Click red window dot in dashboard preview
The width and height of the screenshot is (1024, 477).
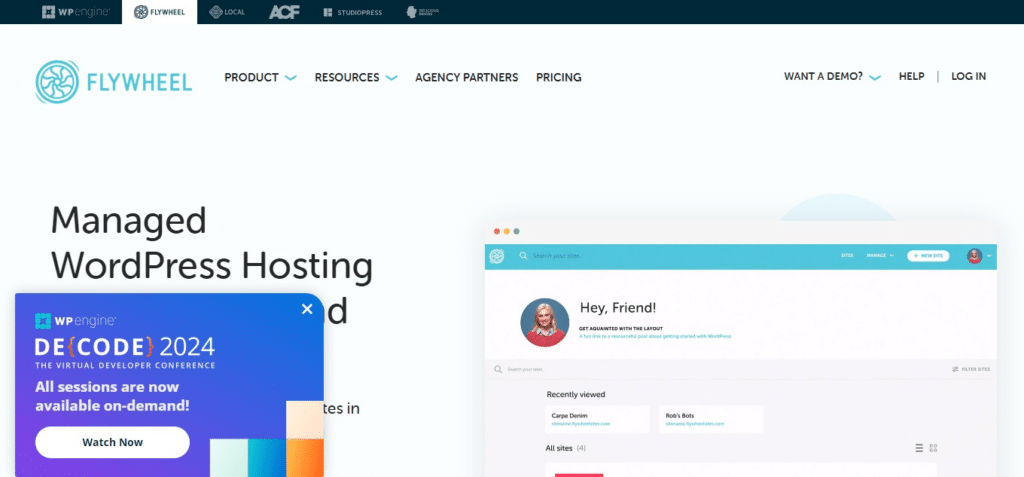click(x=496, y=231)
